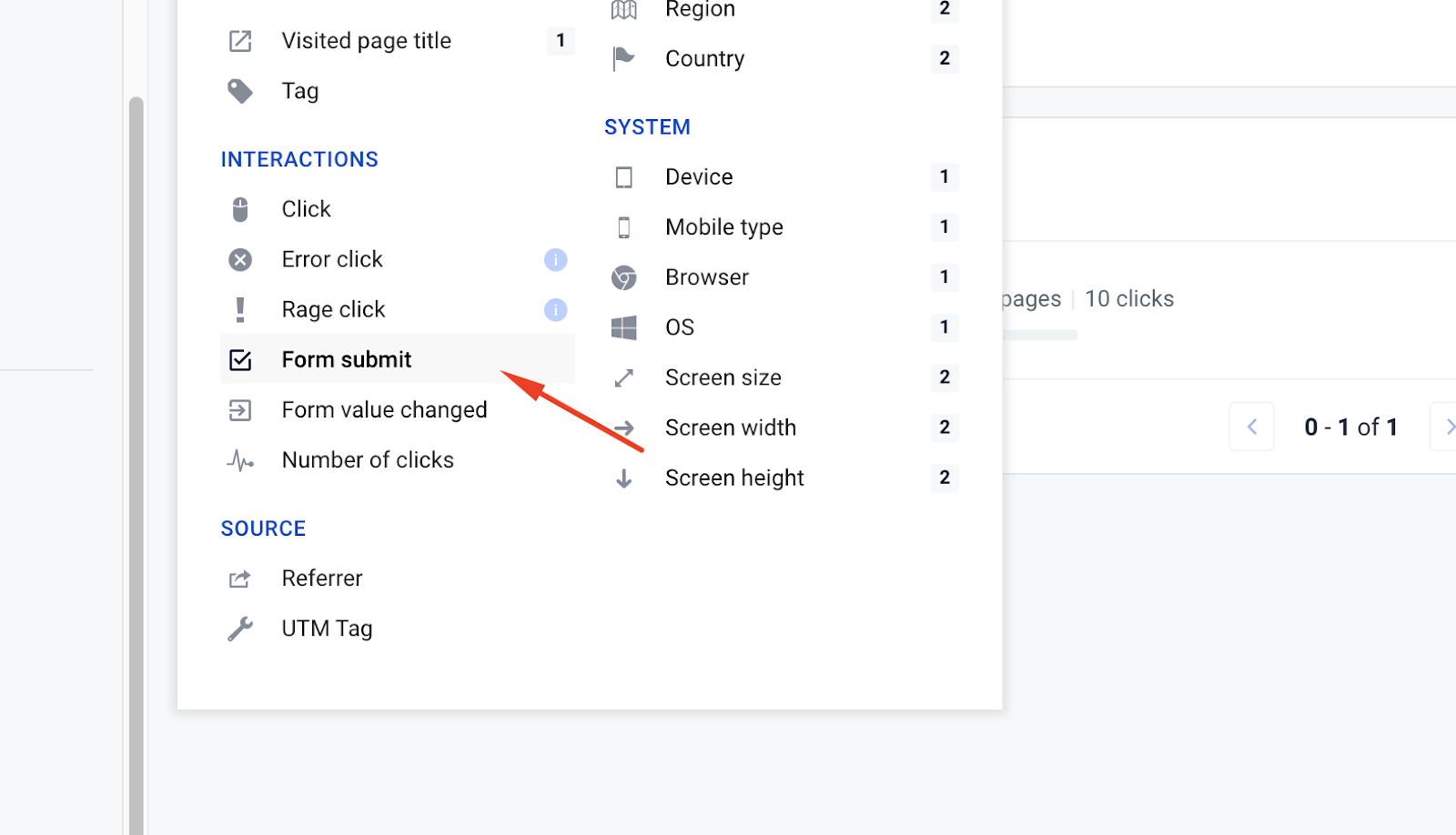
Task: Select the Mobile type filter
Action: tap(723, 227)
